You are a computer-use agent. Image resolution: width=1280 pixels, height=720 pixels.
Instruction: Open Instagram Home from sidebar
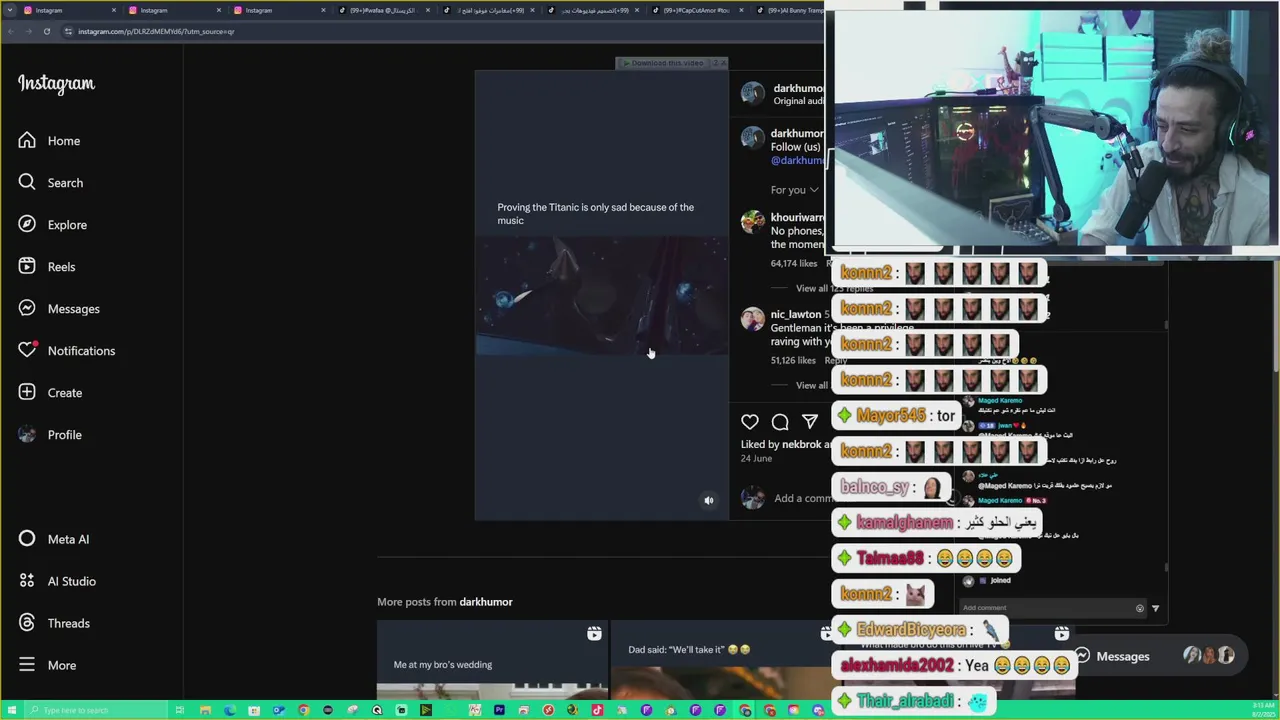(49, 141)
